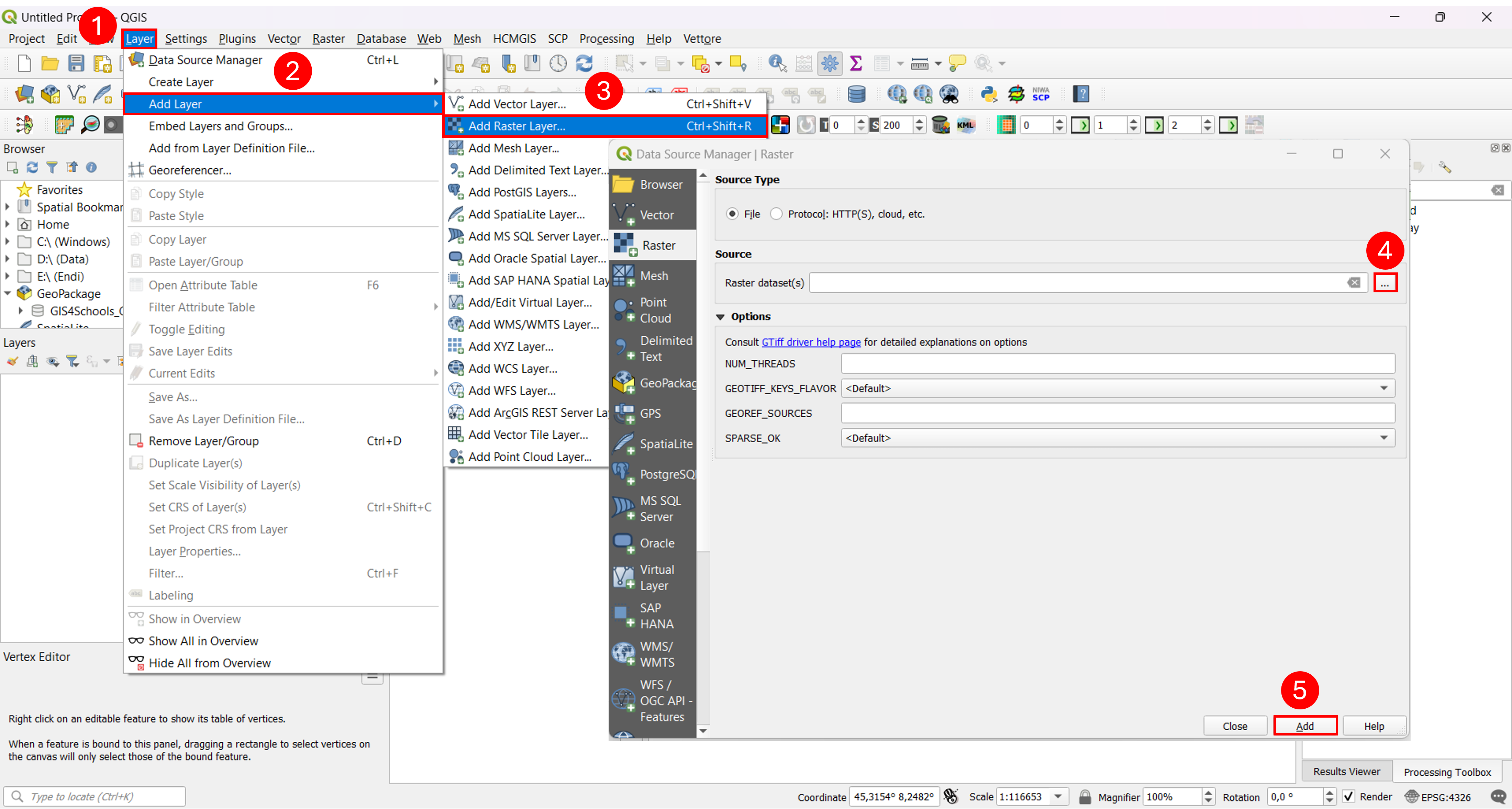The width and height of the screenshot is (1512, 809).
Task: Select the Mesh tab in Data Source Manager
Action: 653,276
